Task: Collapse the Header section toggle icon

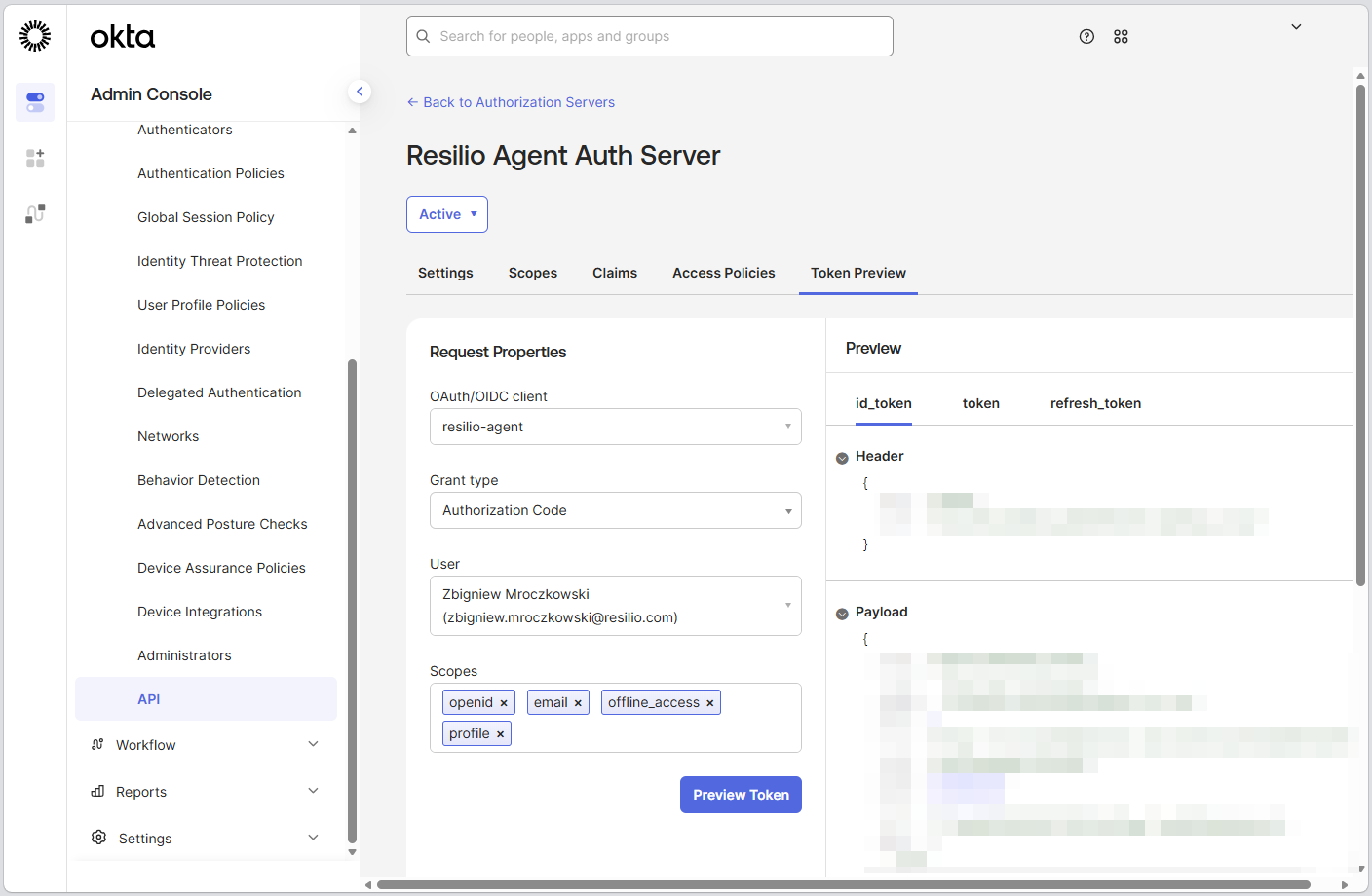Action: tap(842, 458)
